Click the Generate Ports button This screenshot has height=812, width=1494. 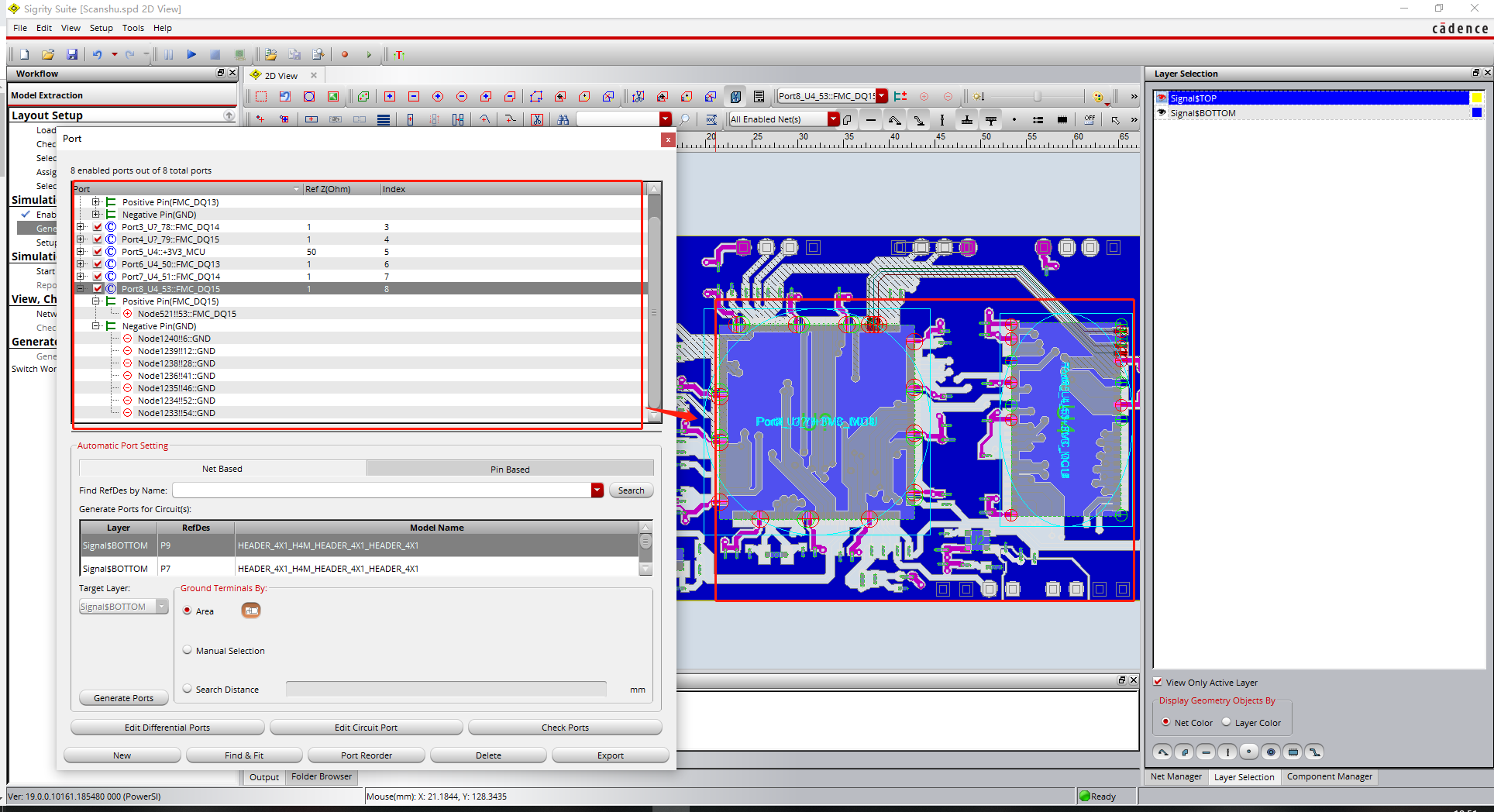click(123, 697)
